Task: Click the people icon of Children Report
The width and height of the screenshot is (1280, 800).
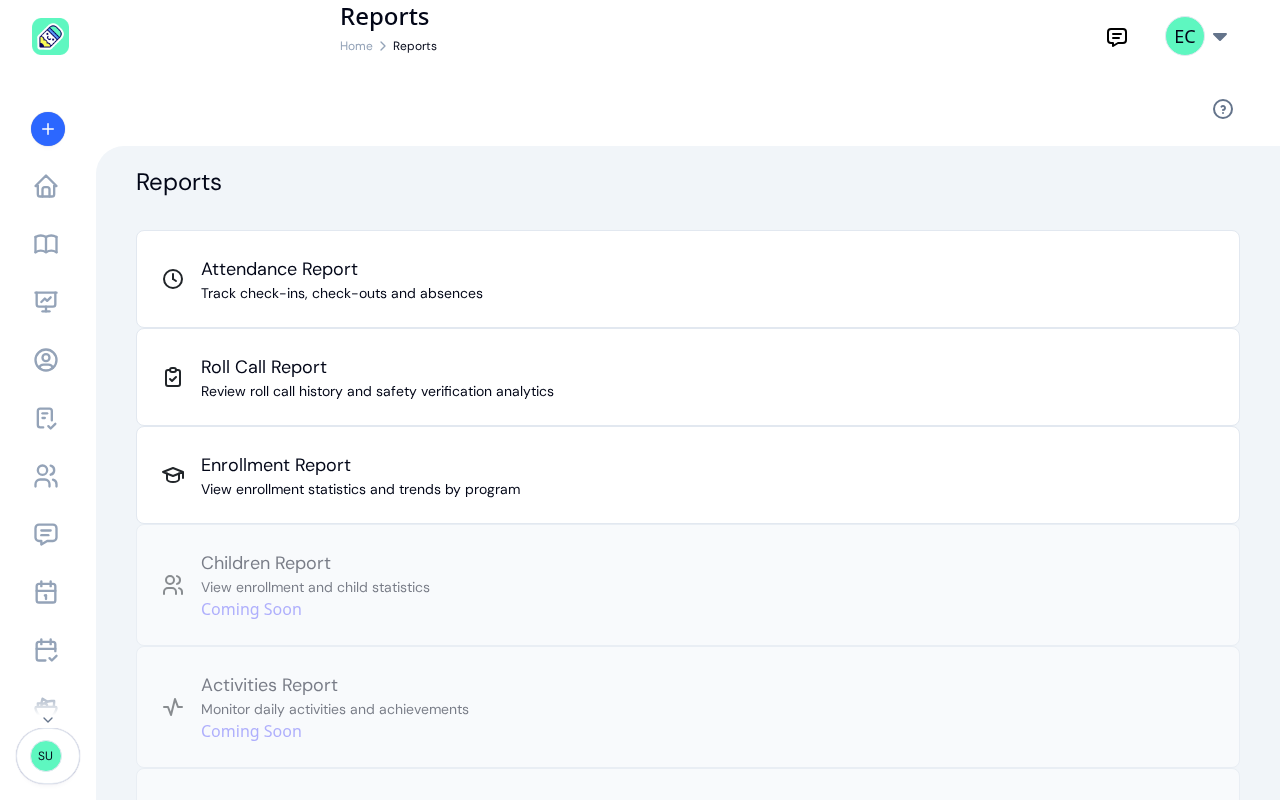Action: point(173,585)
